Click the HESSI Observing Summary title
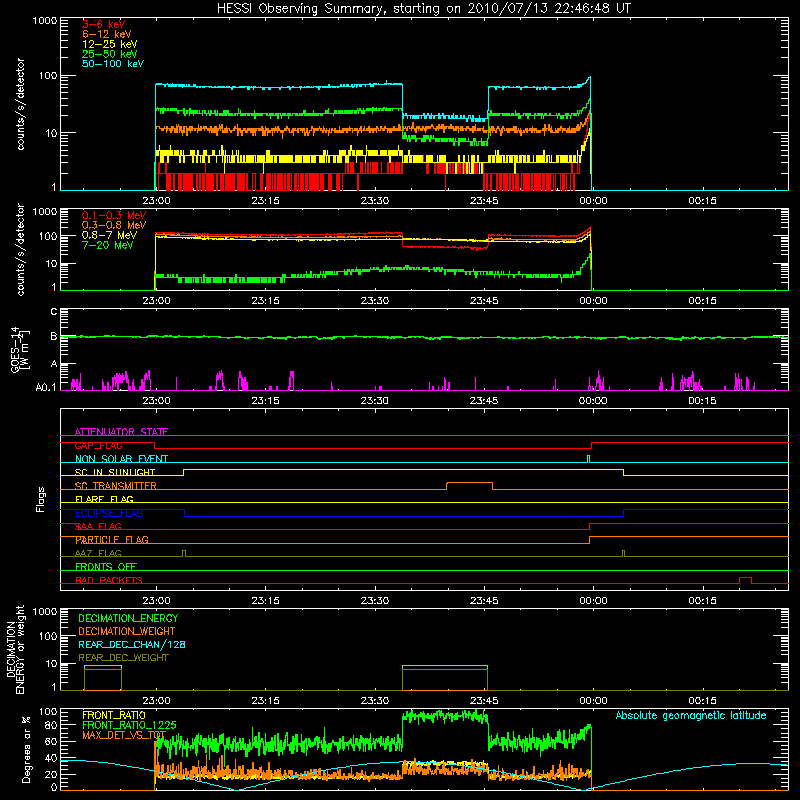The width and height of the screenshot is (800, 800). (423, 8)
